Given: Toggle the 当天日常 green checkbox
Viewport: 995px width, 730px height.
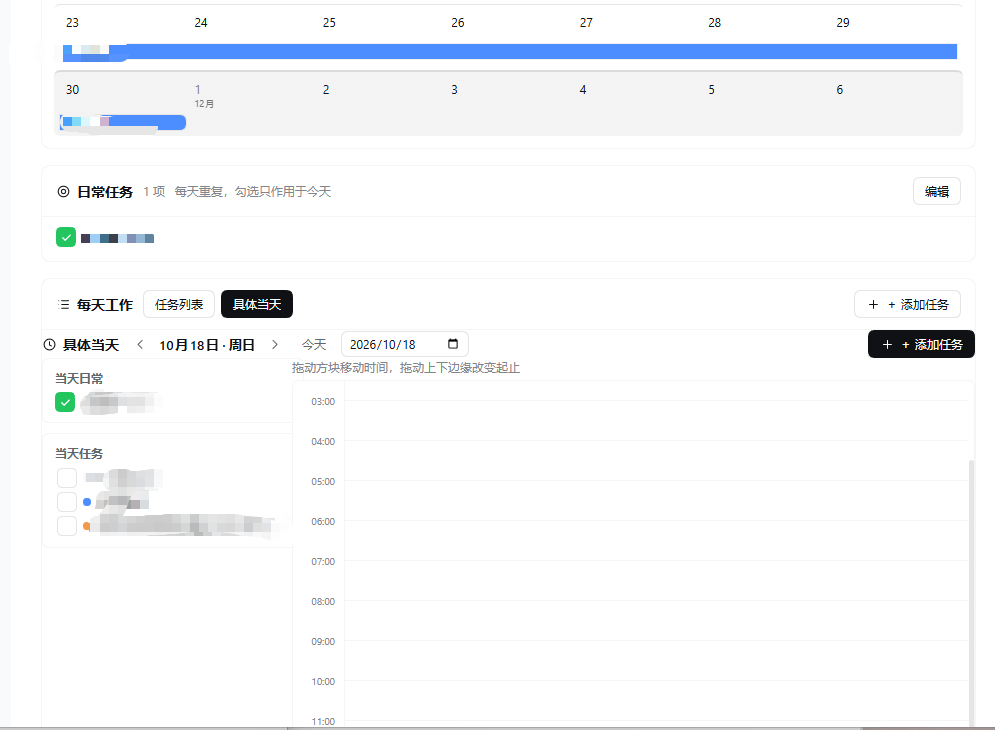Looking at the screenshot, I should click(x=65, y=402).
